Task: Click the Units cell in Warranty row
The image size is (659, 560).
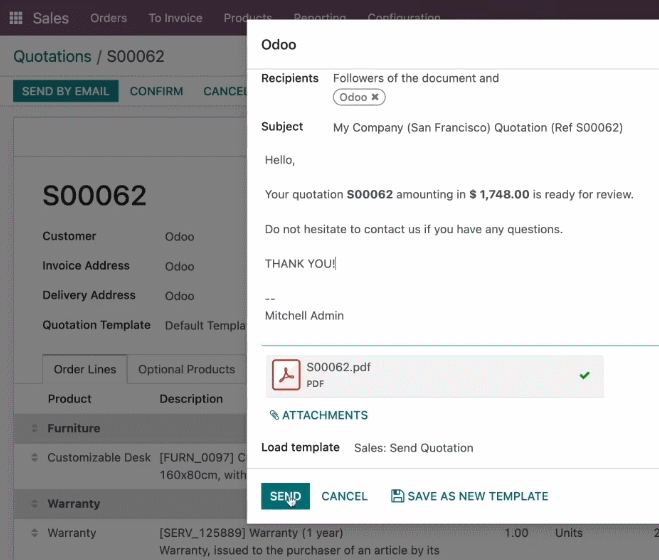Action: pos(569,533)
